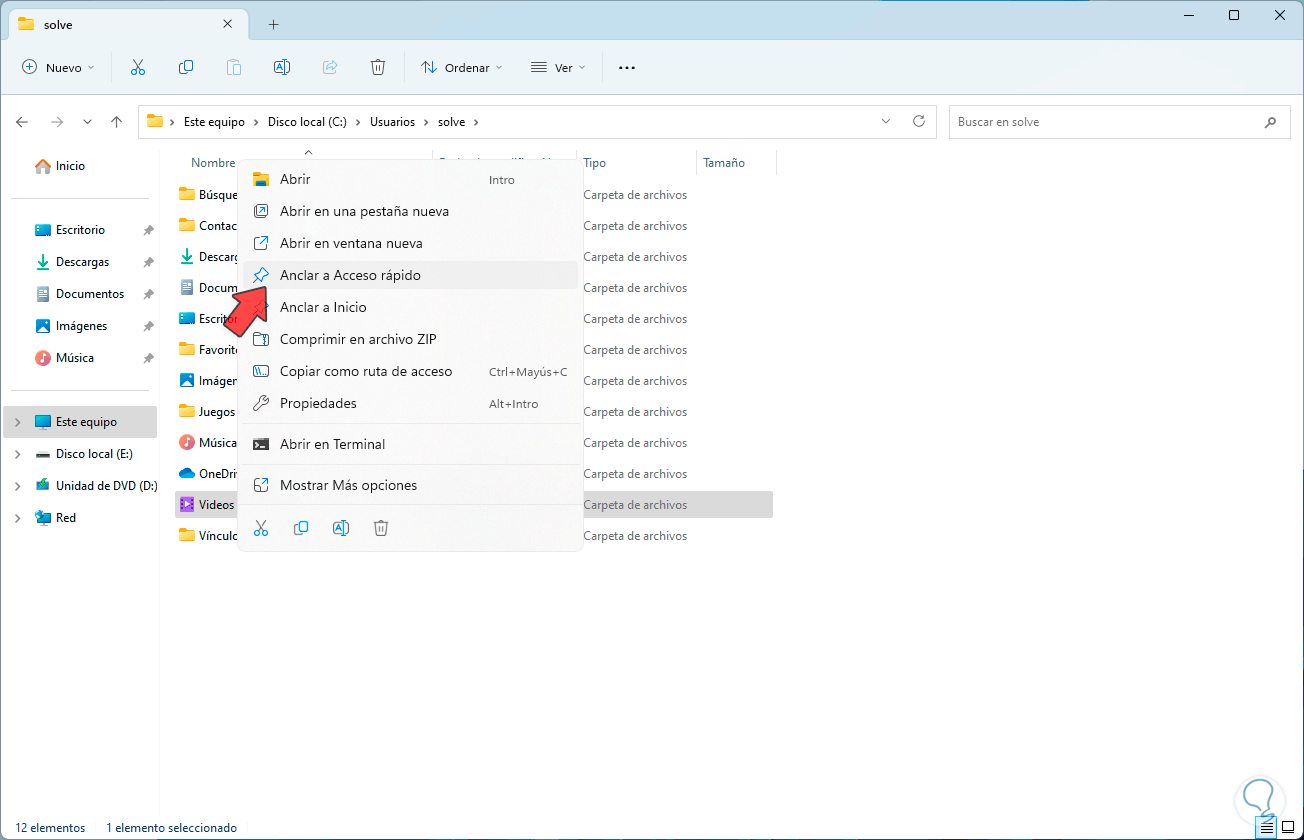Expand the Este equipo tree node

pos(18,422)
